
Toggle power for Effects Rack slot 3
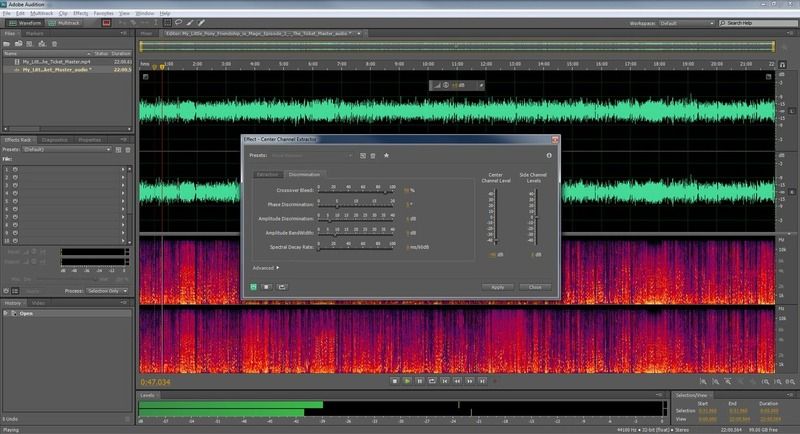point(15,185)
